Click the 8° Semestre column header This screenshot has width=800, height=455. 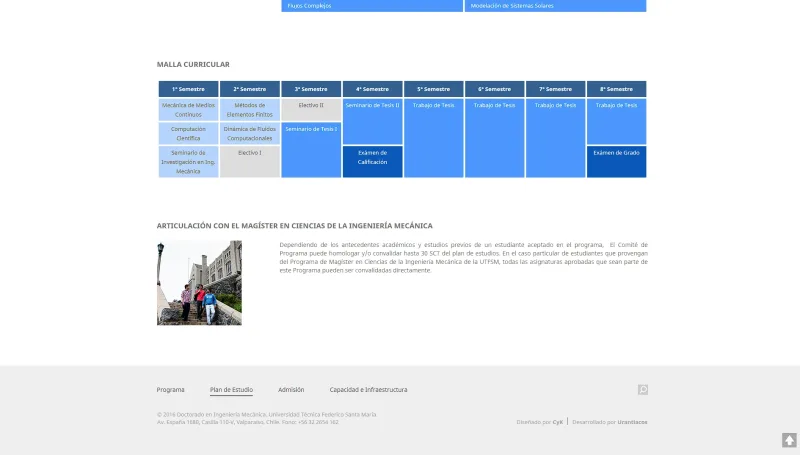(616, 89)
